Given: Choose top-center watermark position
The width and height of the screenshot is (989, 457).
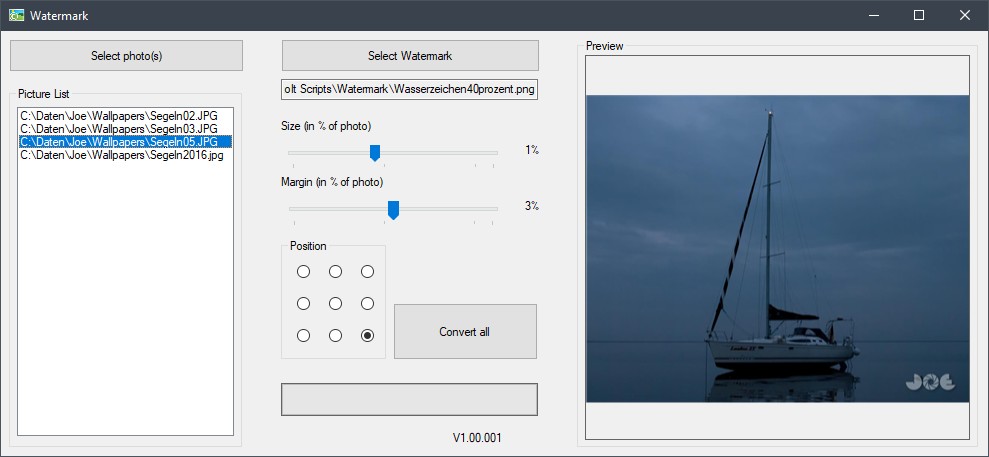Looking at the screenshot, I should click(336, 272).
